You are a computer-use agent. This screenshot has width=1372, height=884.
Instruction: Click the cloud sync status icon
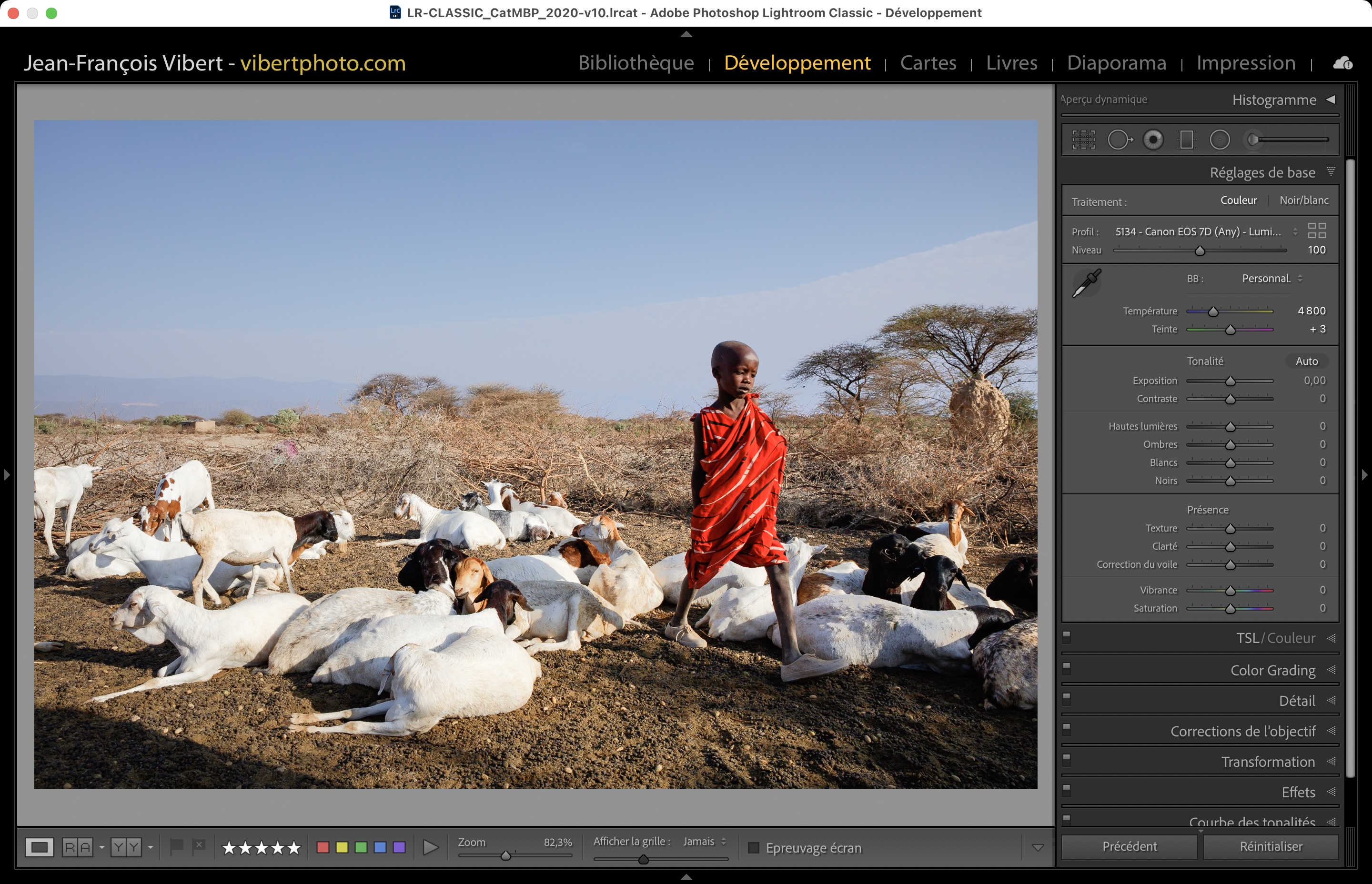(x=1342, y=63)
